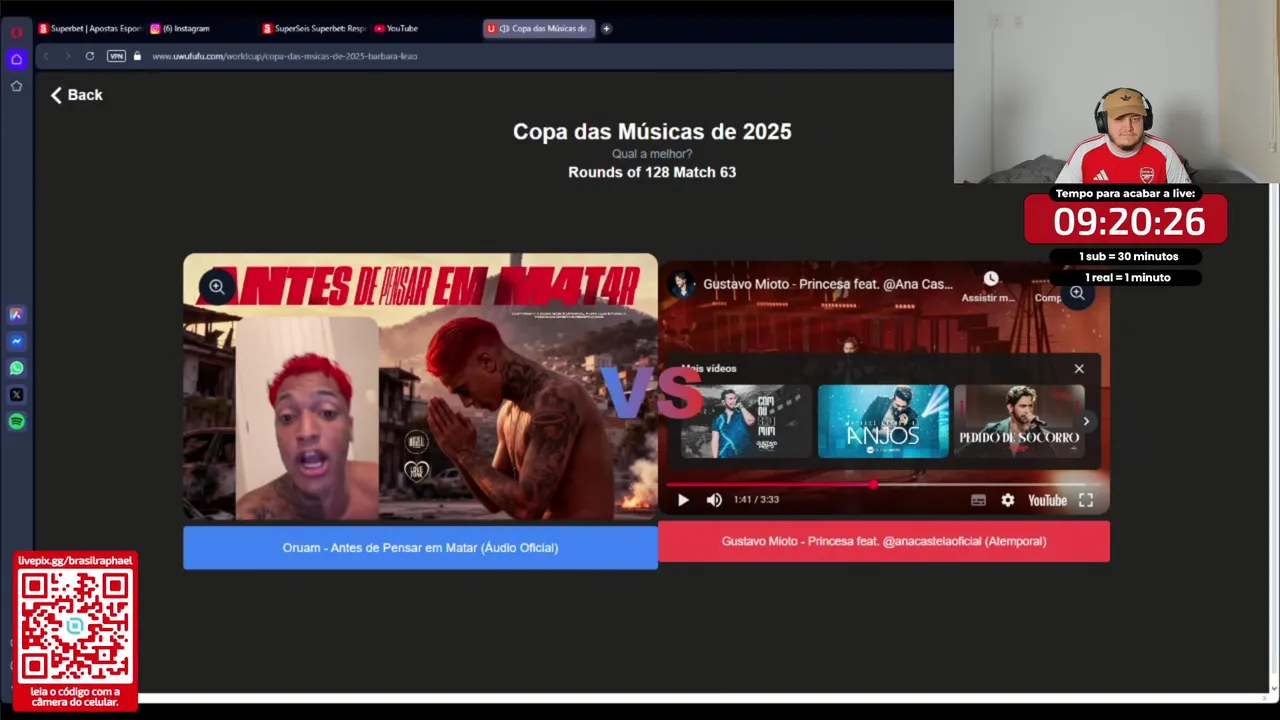Open bookmarks star in sidebar
This screenshot has width=1280, height=720.
[16, 86]
